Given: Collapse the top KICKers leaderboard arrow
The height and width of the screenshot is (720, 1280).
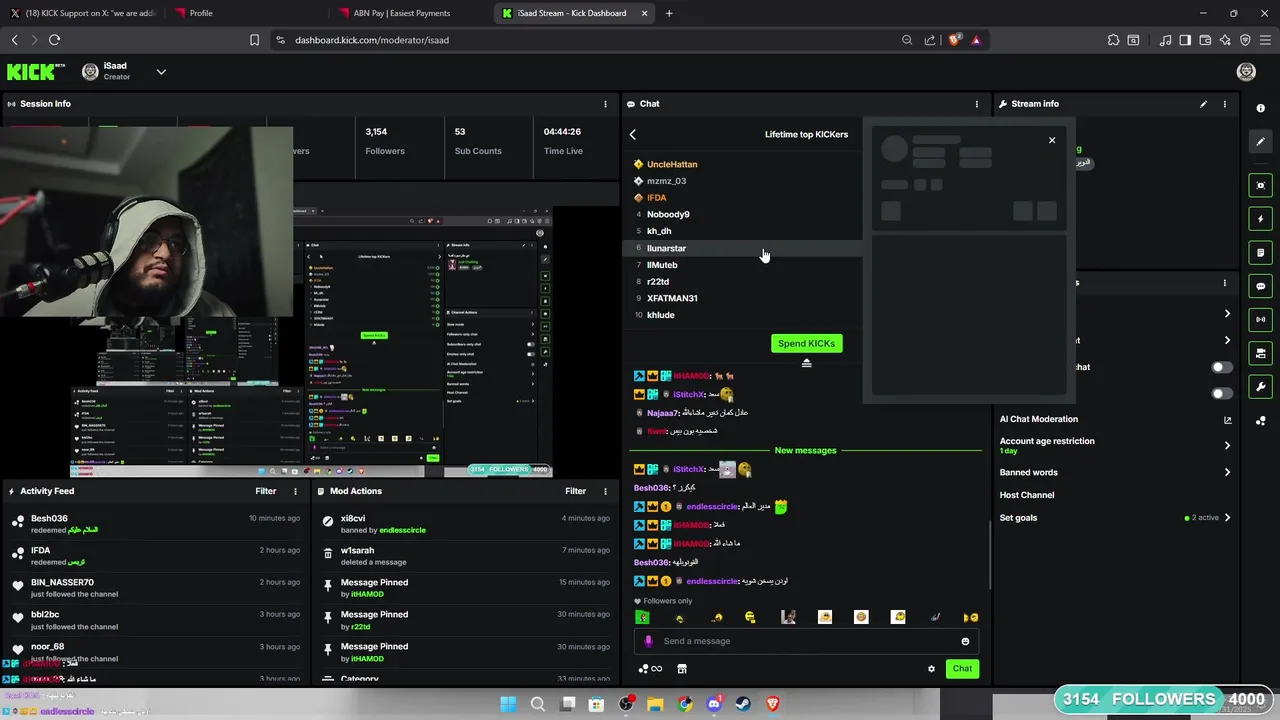Looking at the screenshot, I should tap(807, 363).
